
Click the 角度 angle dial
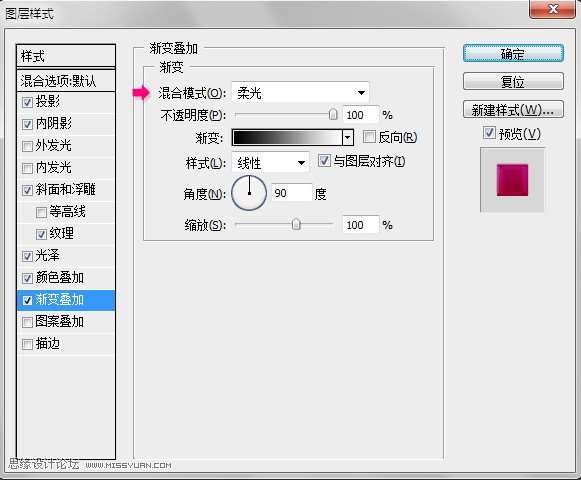(249, 193)
